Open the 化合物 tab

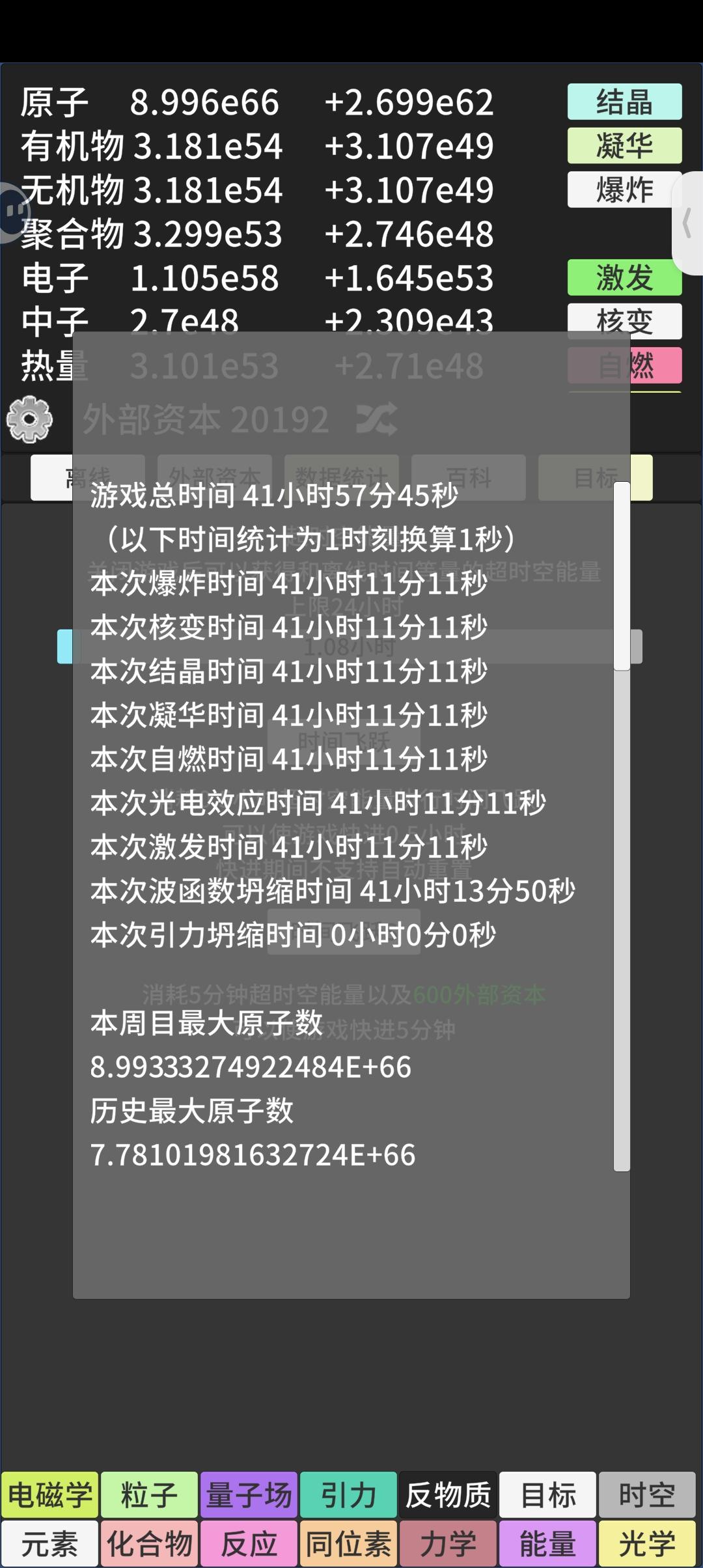pos(150,1544)
